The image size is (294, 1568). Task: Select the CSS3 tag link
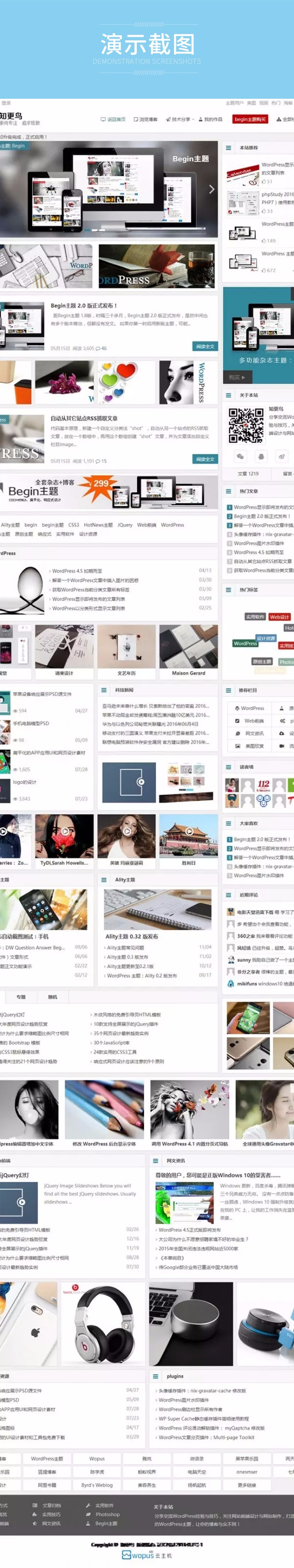coord(74,525)
